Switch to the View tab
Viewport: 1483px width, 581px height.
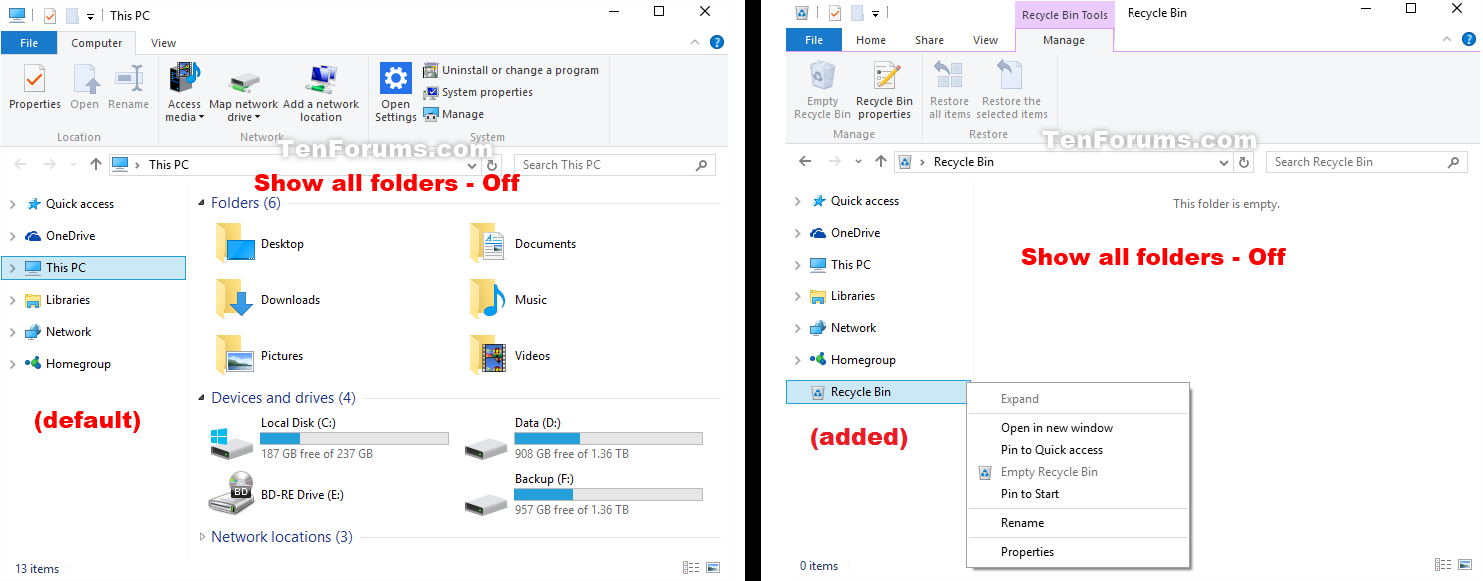(163, 43)
